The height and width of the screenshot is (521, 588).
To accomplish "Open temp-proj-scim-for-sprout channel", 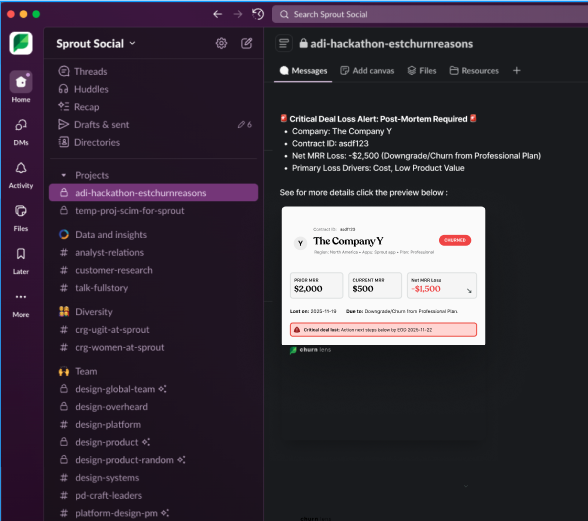I will point(154,211).
